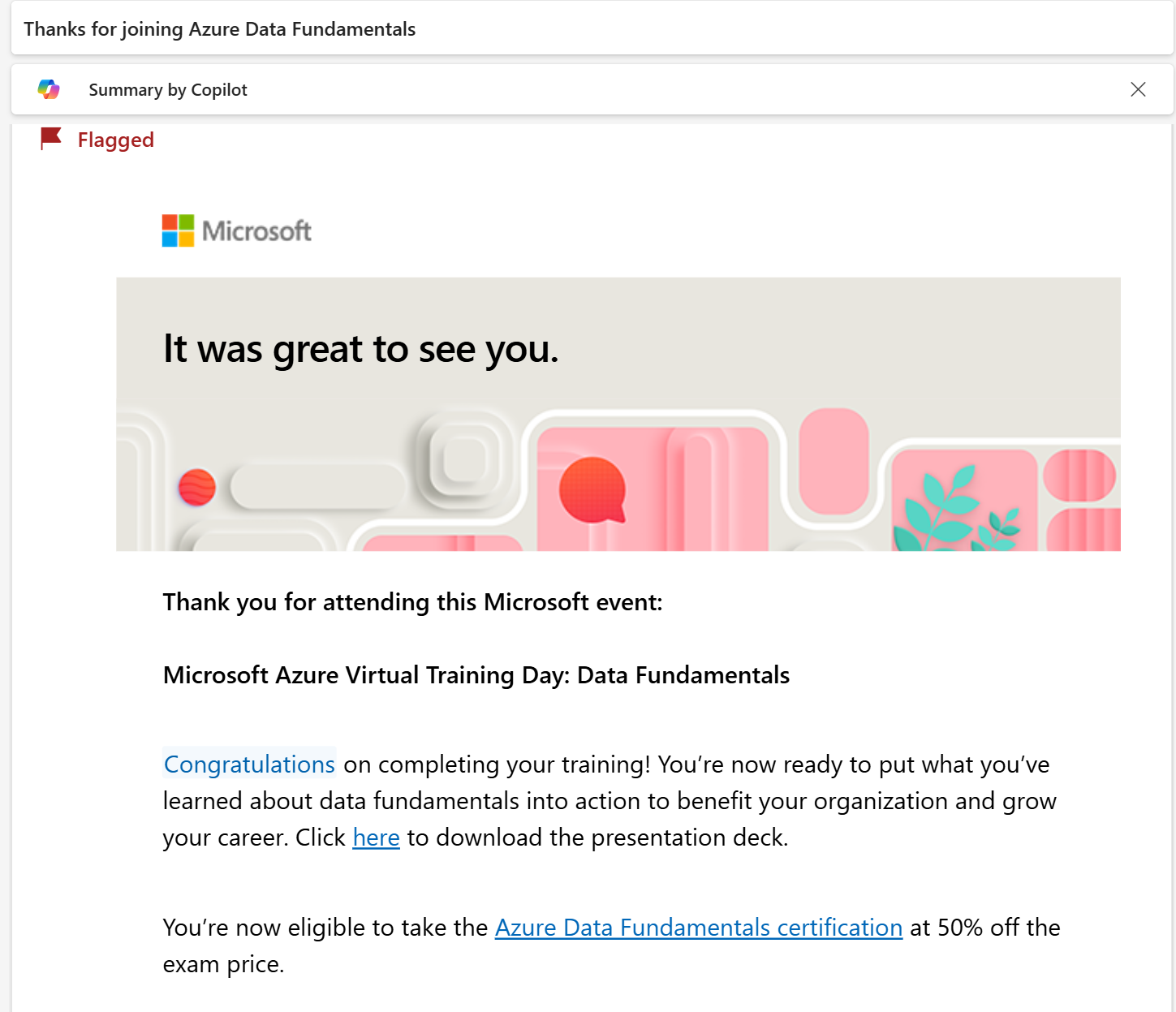Click the Microsoft wordmark text

tap(256, 231)
